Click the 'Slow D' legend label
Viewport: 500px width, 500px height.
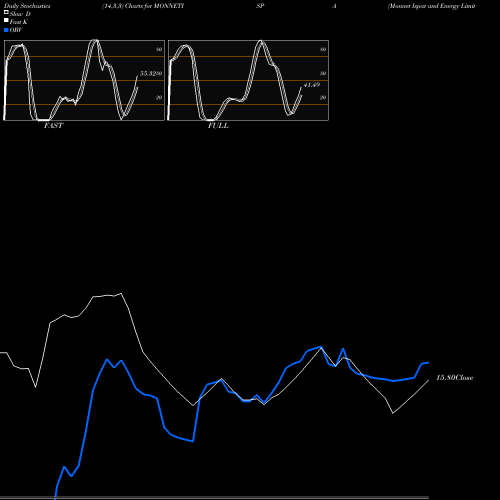[x=20, y=14]
